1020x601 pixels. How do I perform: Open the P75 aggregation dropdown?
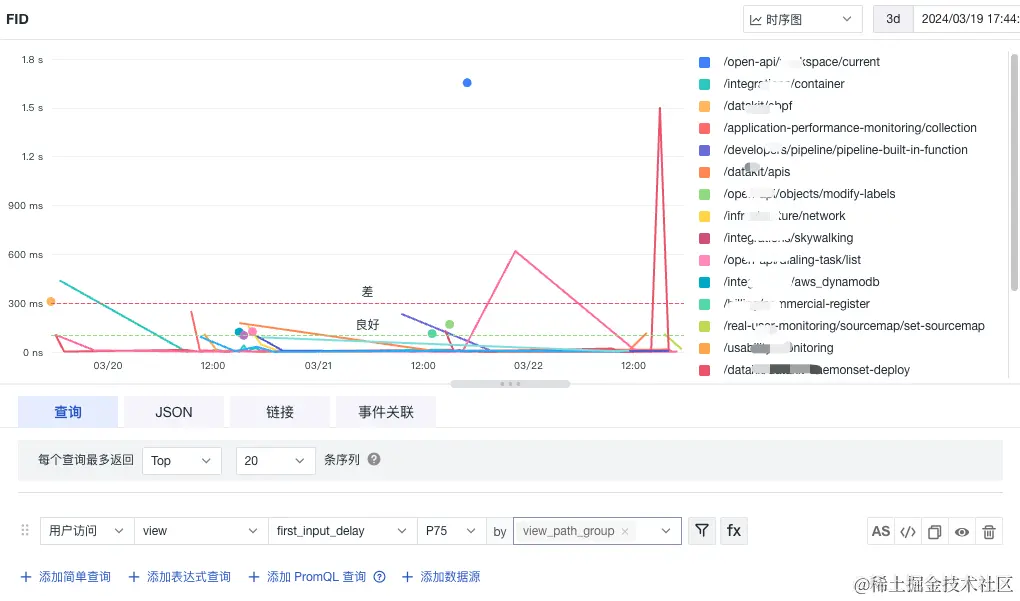click(451, 531)
